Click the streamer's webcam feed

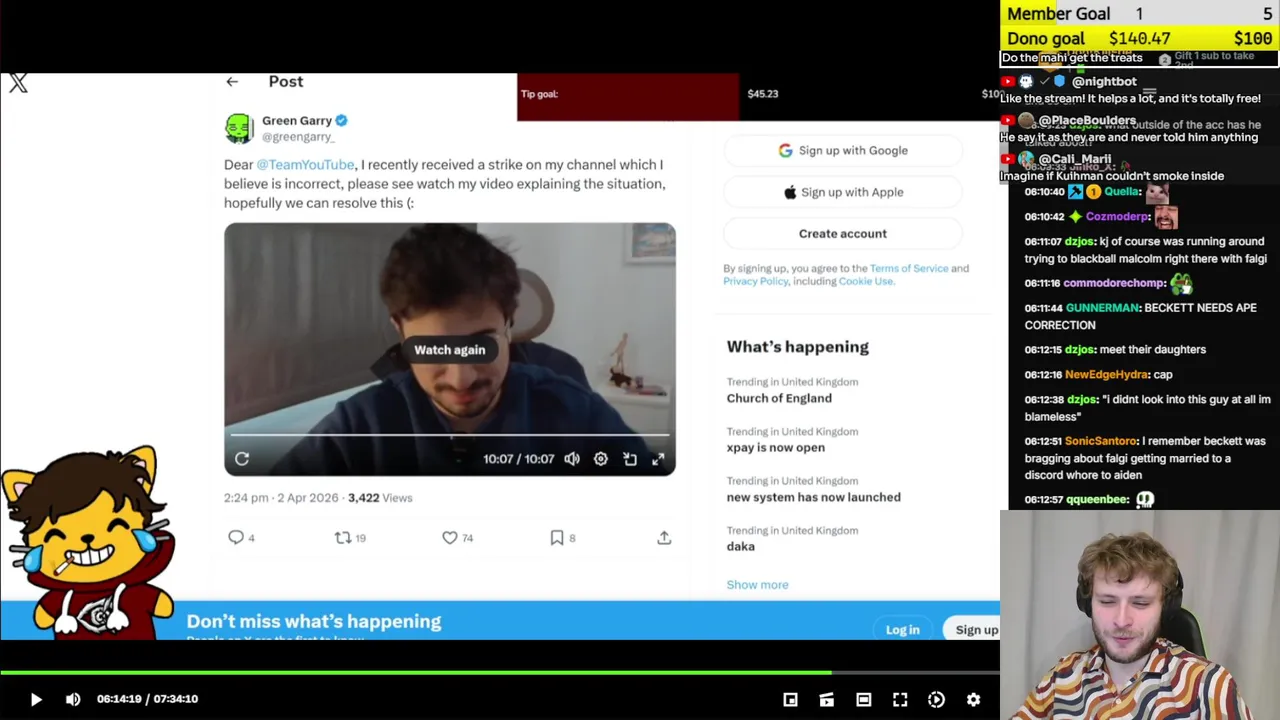[1140, 615]
